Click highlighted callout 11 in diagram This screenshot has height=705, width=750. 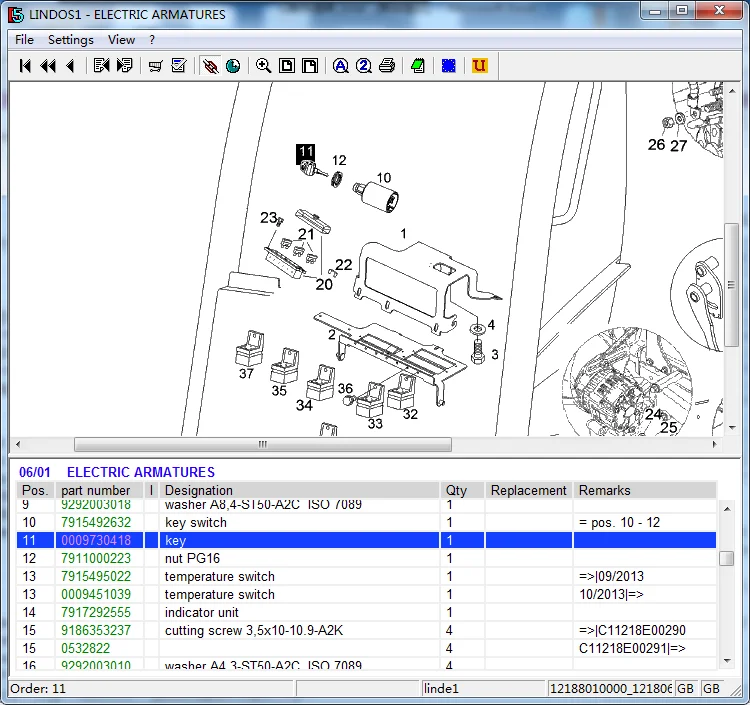306,152
